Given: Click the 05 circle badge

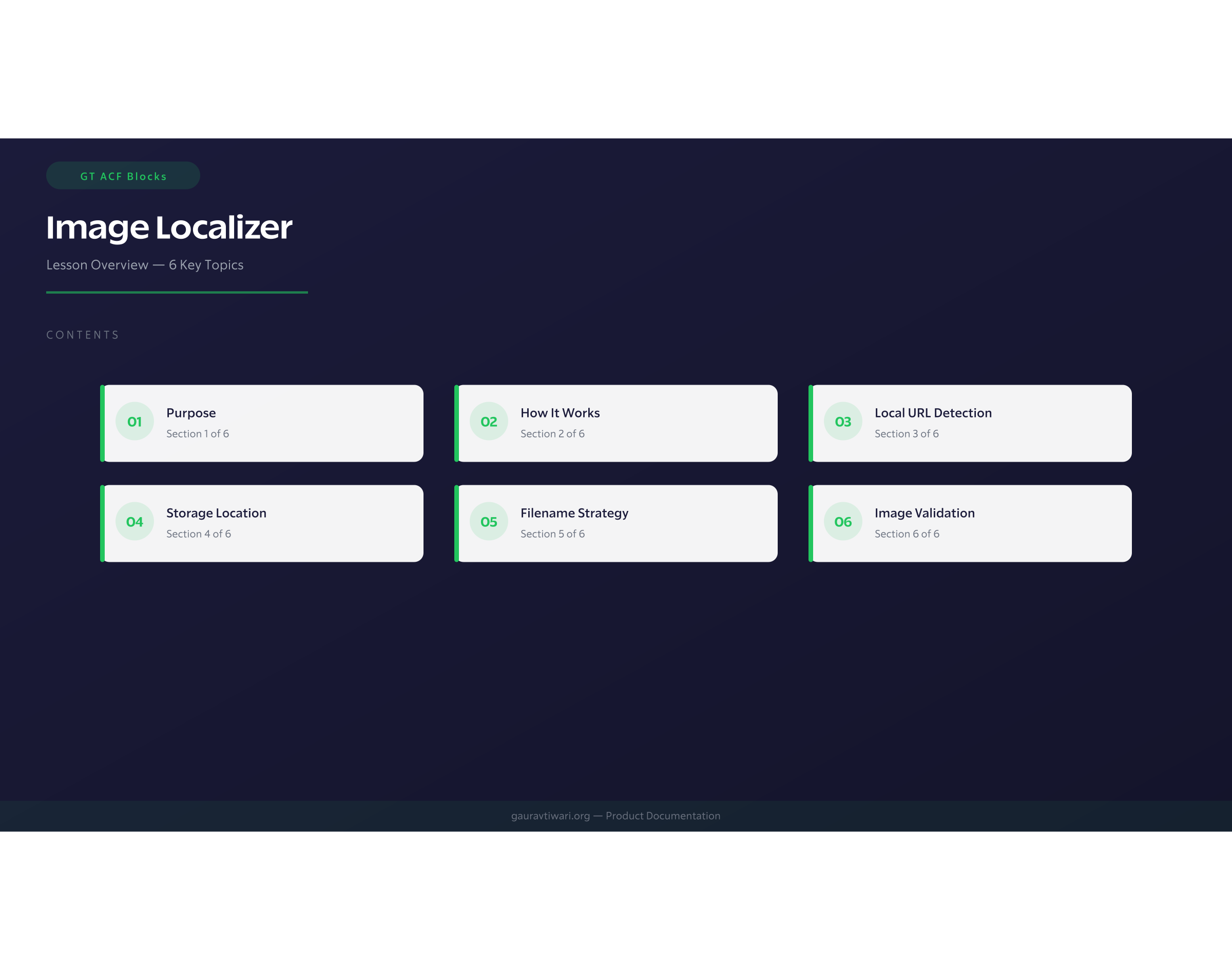Looking at the screenshot, I should [x=489, y=521].
